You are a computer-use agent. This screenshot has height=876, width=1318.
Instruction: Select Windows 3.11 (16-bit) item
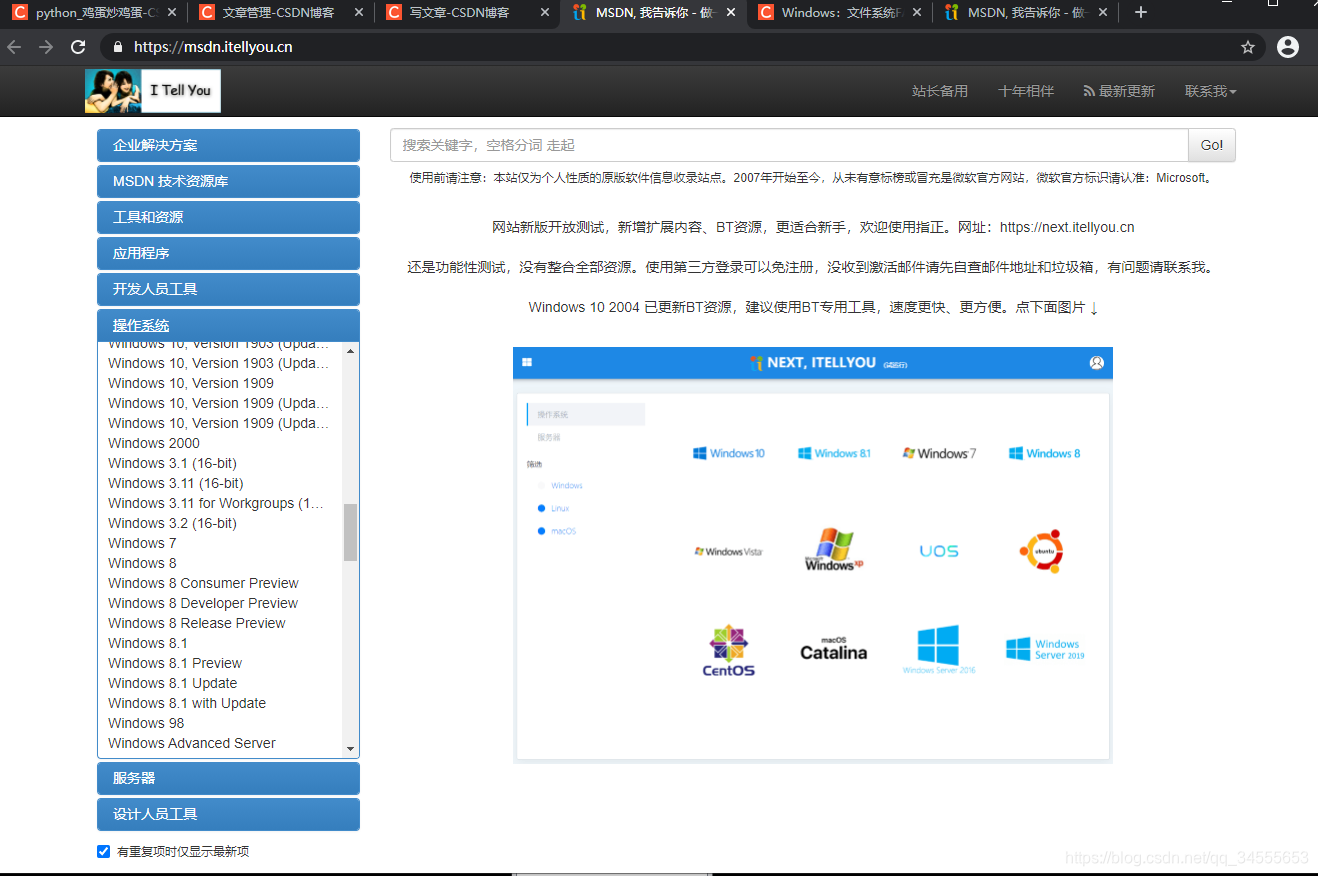pos(176,483)
